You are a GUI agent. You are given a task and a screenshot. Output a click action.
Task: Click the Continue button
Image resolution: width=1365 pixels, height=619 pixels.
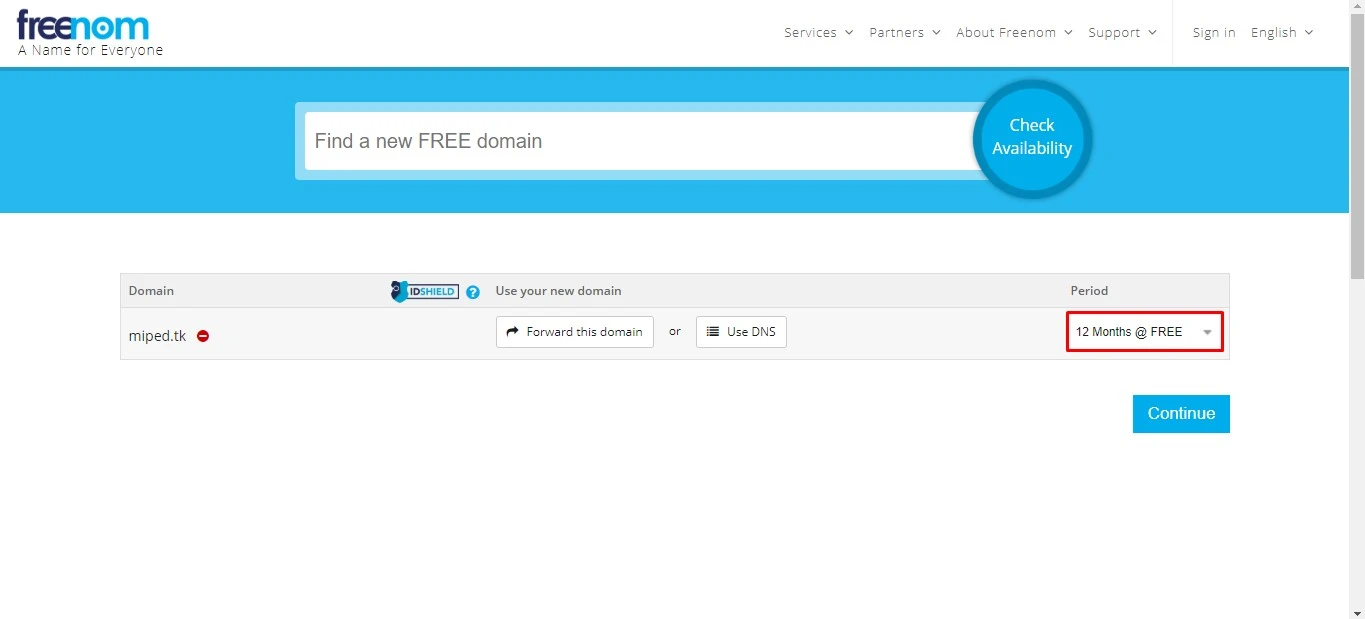pos(1181,414)
